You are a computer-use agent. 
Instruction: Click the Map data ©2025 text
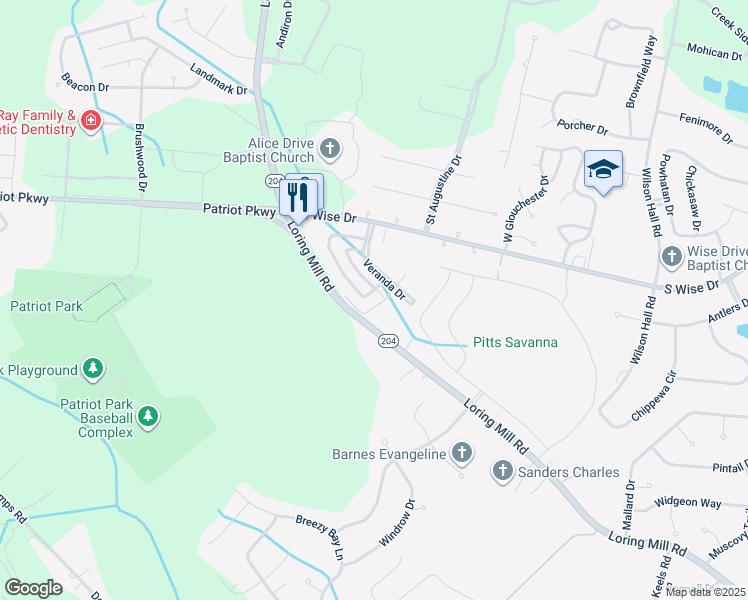[x=705, y=592]
